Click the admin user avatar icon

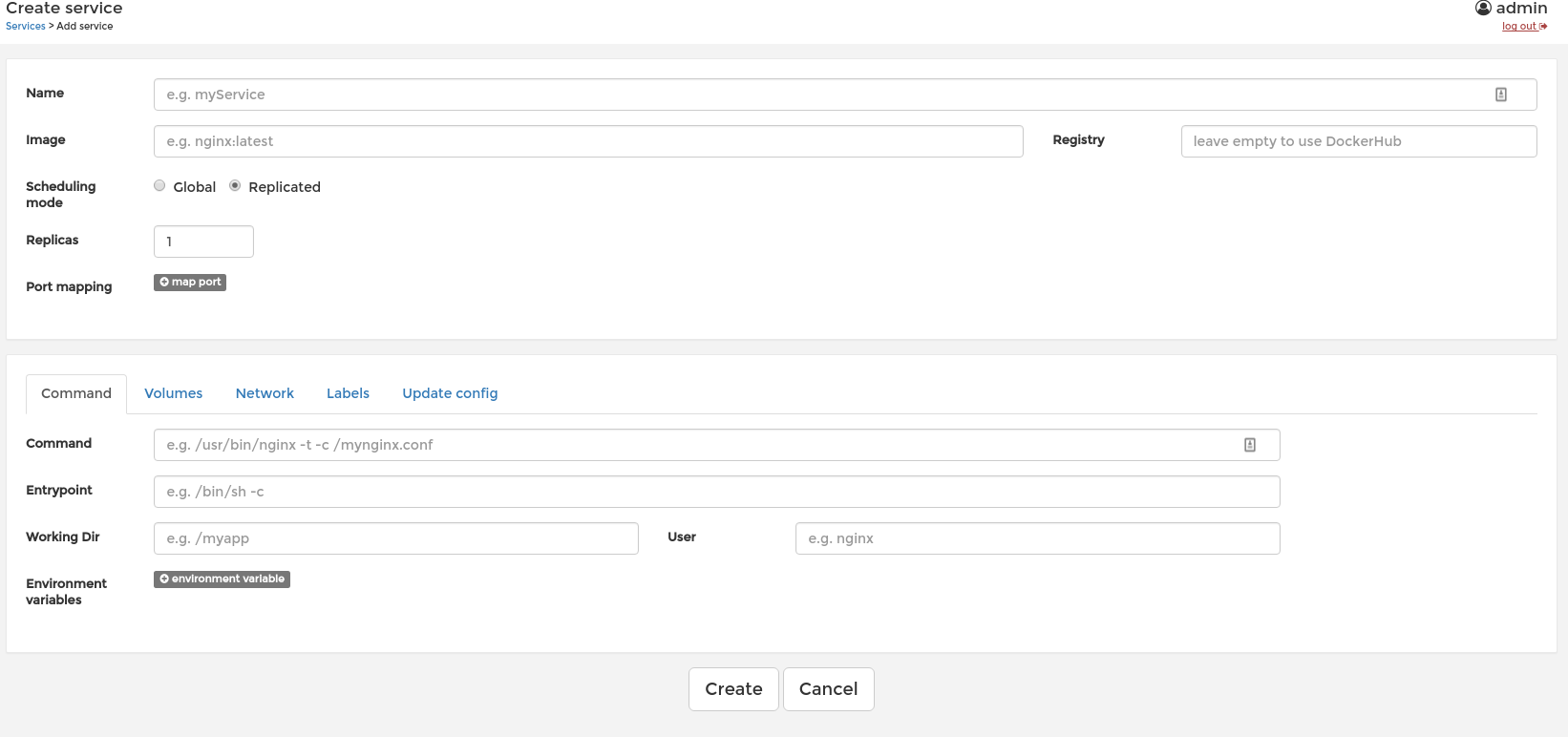[1483, 9]
